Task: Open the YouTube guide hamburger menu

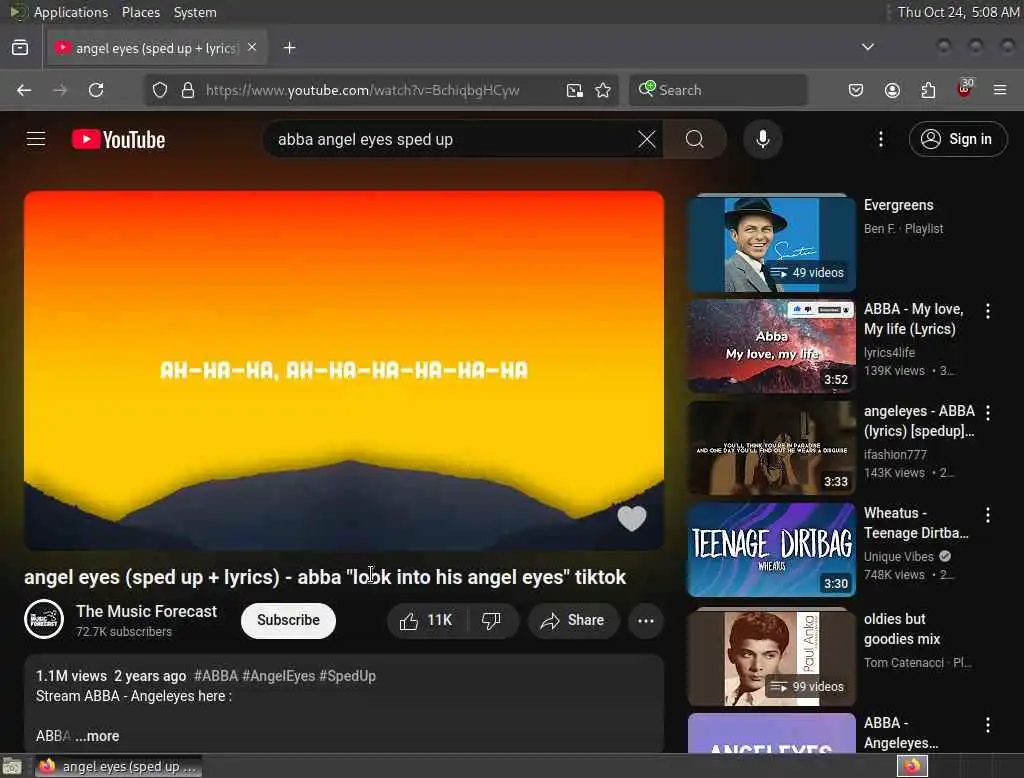Action: [x=36, y=139]
